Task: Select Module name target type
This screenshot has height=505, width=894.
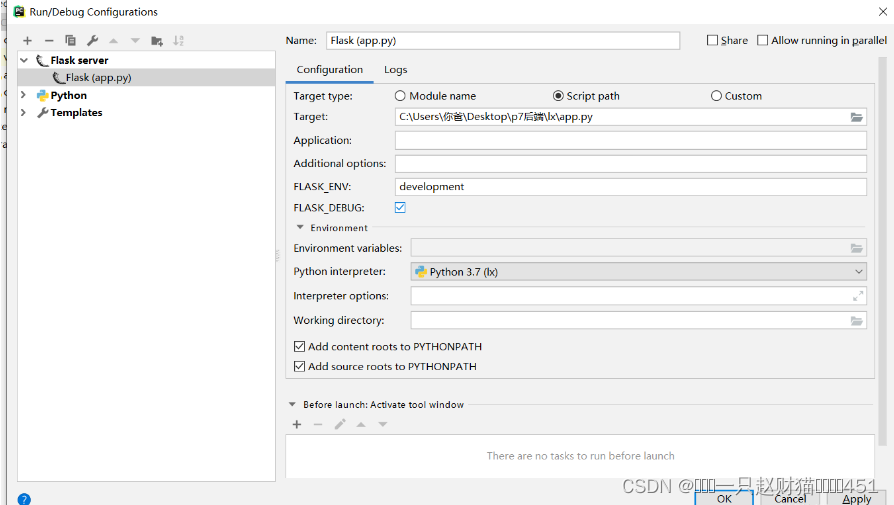Action: [400, 96]
